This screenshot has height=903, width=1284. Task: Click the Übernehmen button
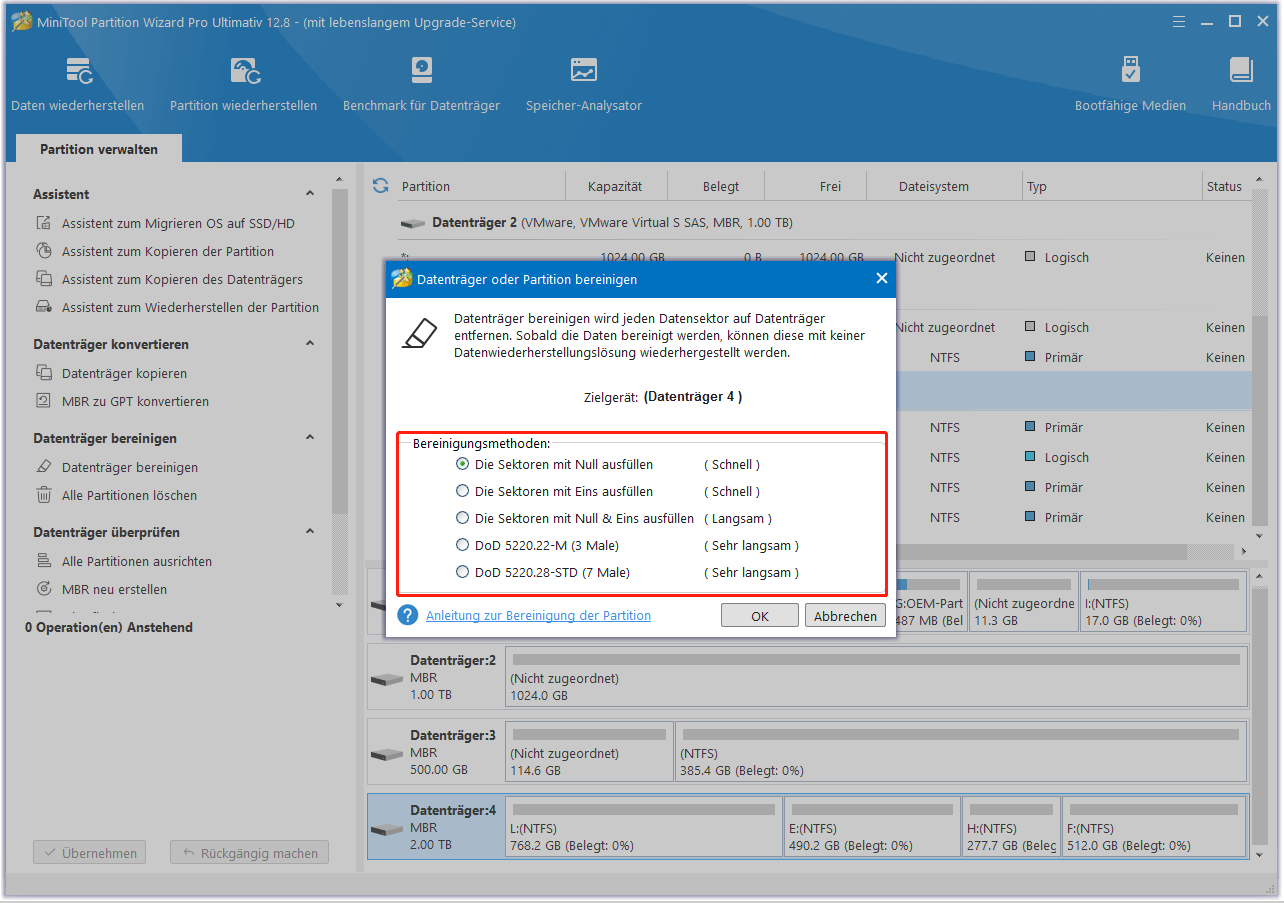tap(90, 853)
